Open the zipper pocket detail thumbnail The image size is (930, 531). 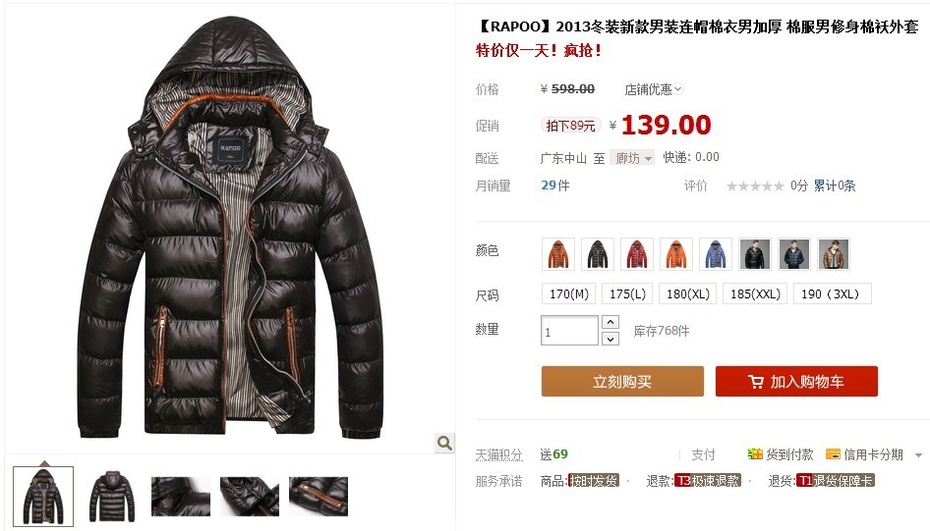[x=319, y=496]
